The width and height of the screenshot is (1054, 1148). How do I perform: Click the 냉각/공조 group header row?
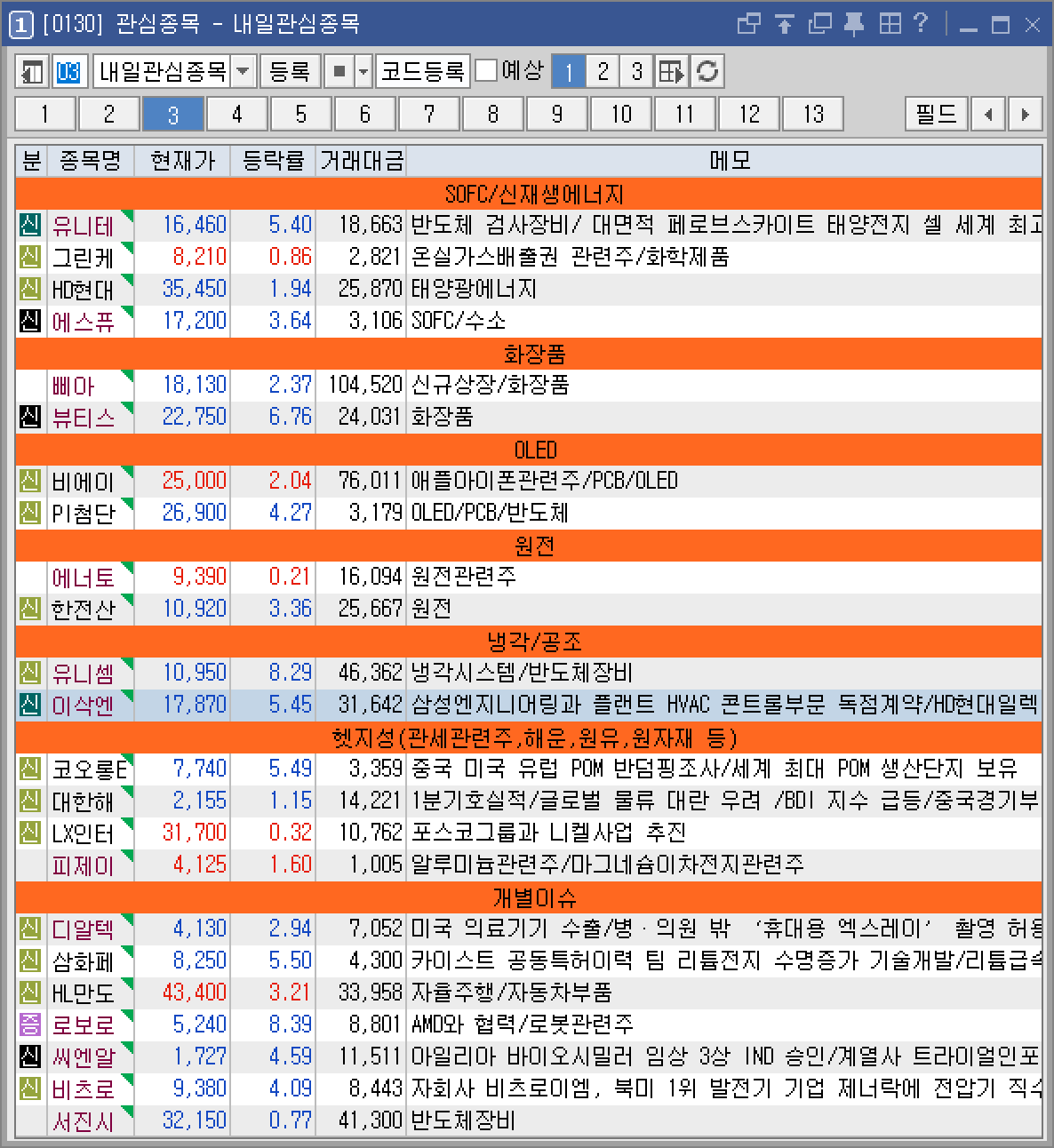pyautogui.click(x=529, y=641)
